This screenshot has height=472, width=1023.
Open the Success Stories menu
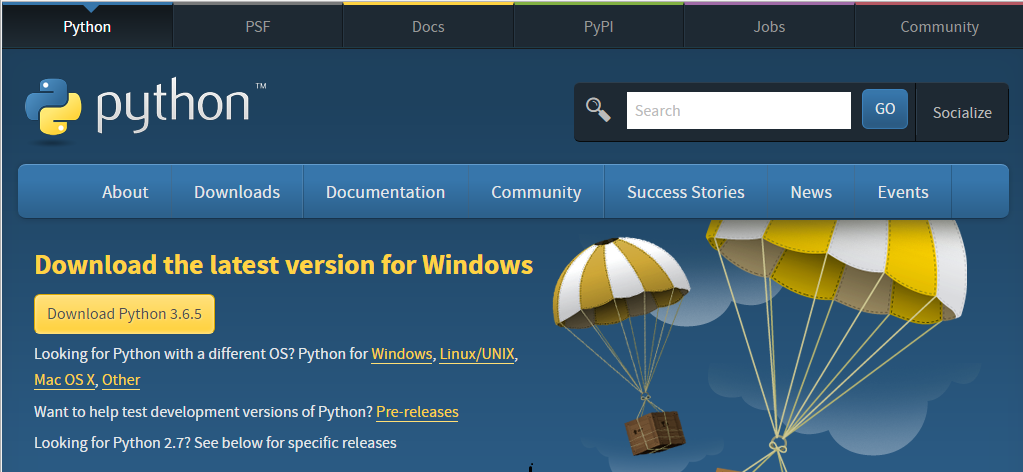point(686,192)
